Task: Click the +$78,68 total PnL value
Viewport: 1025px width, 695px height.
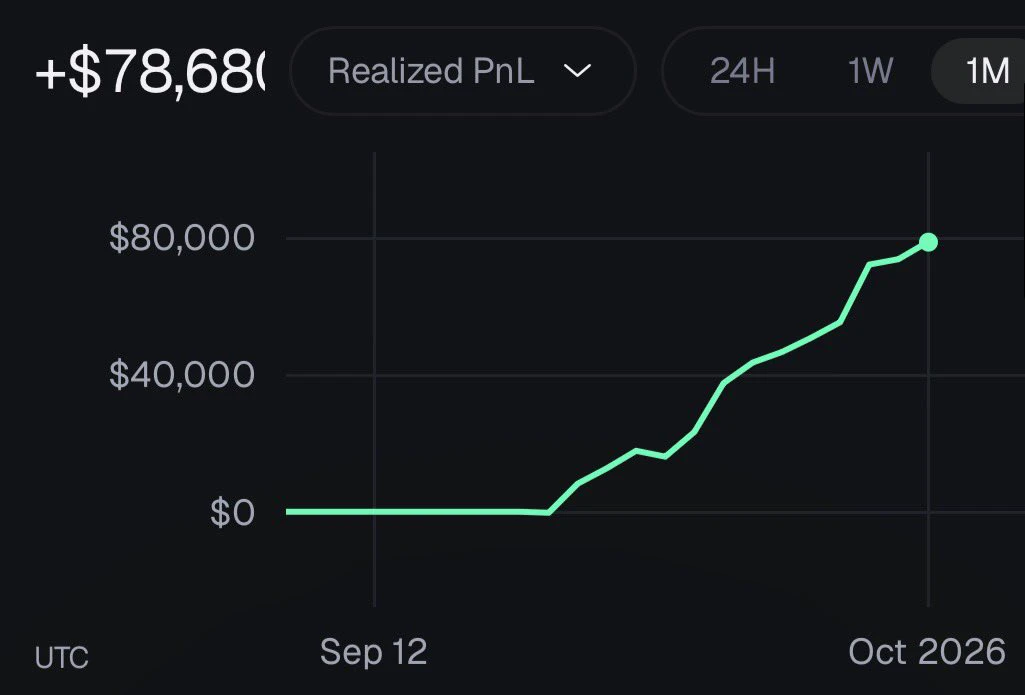Action: point(150,73)
